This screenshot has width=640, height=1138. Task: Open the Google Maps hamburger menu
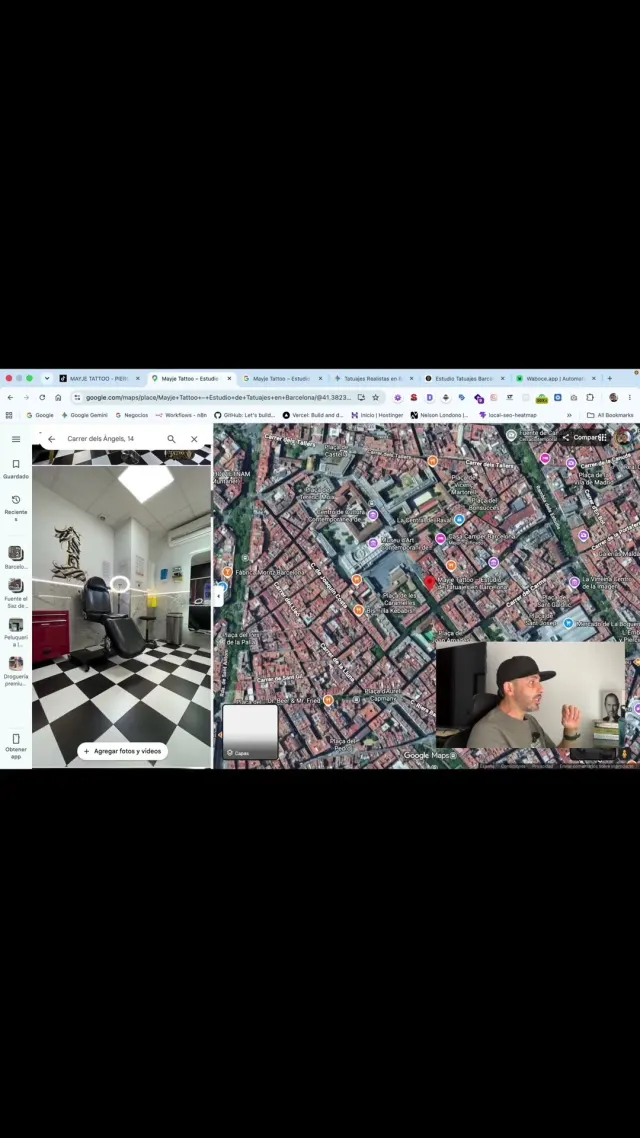click(16, 439)
